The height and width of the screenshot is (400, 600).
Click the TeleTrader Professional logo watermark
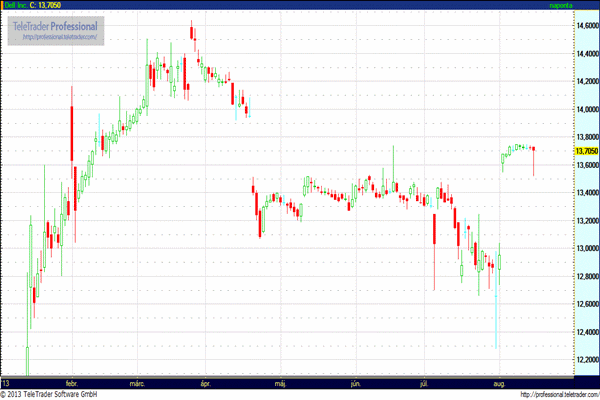click(55, 25)
